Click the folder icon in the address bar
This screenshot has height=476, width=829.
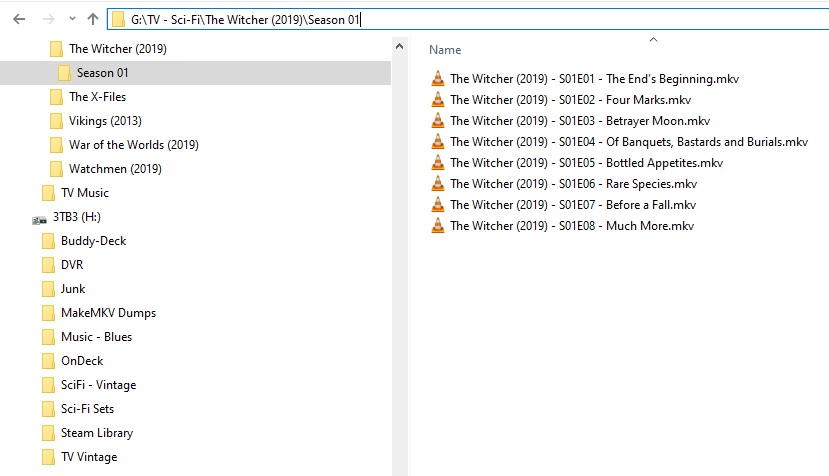(x=118, y=20)
